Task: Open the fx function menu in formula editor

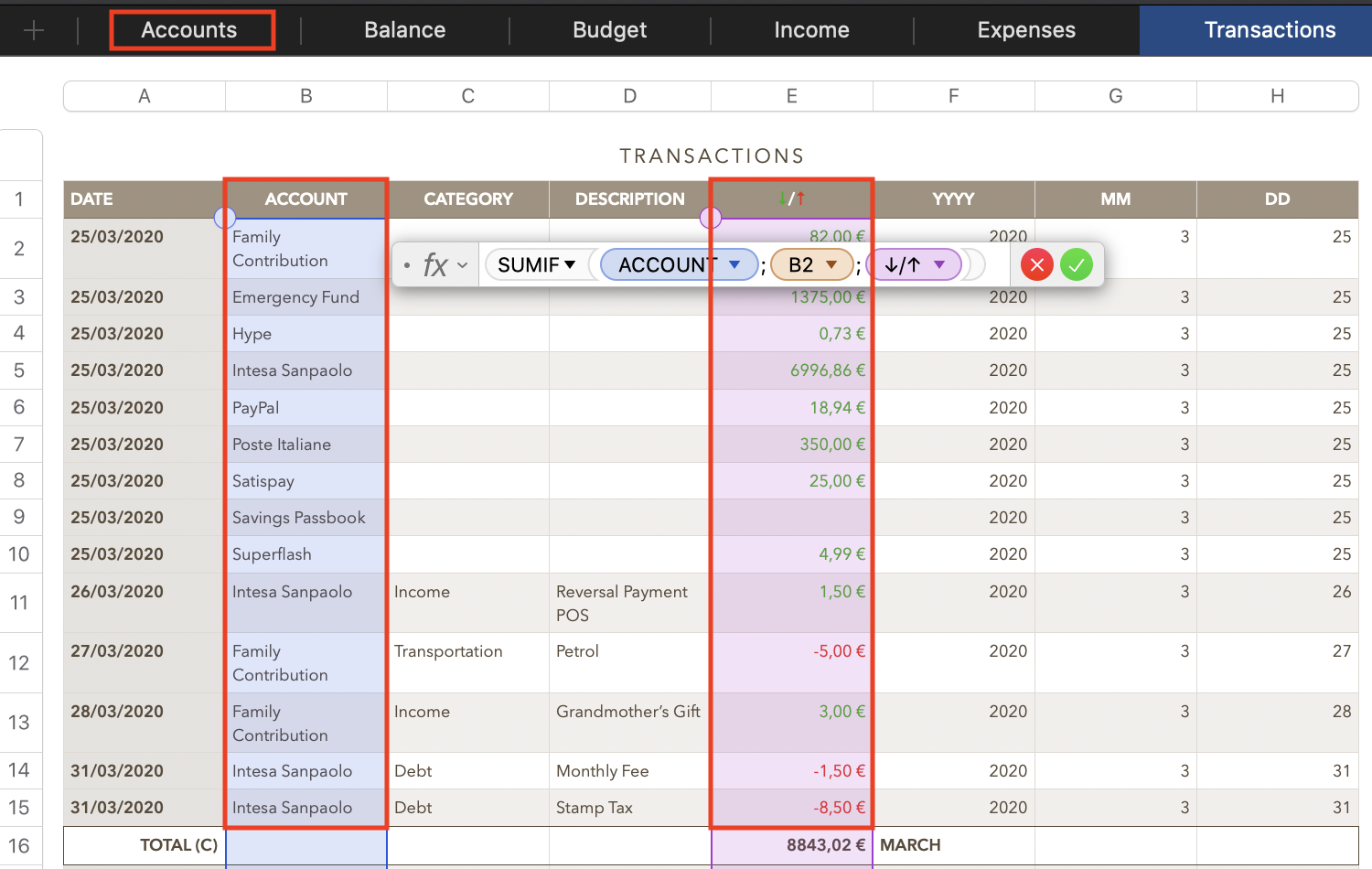Action: (x=445, y=265)
